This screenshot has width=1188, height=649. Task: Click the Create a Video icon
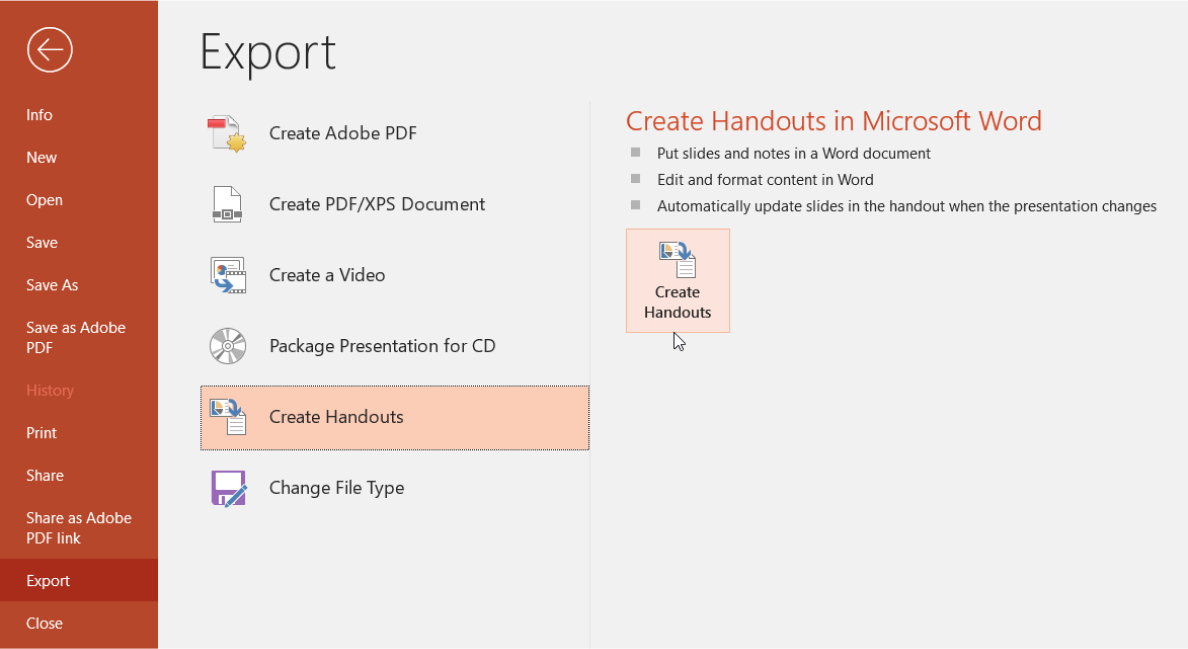(x=228, y=275)
